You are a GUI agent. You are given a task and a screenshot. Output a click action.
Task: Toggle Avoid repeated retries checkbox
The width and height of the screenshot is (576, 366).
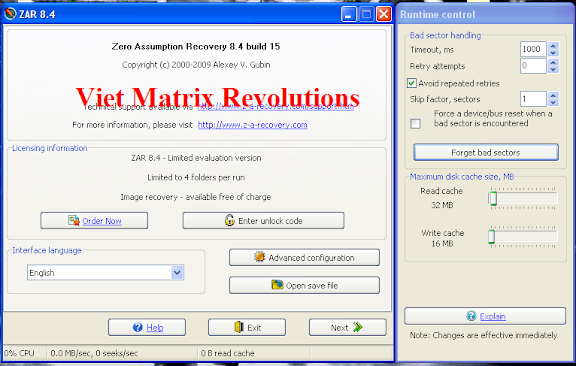[412, 83]
